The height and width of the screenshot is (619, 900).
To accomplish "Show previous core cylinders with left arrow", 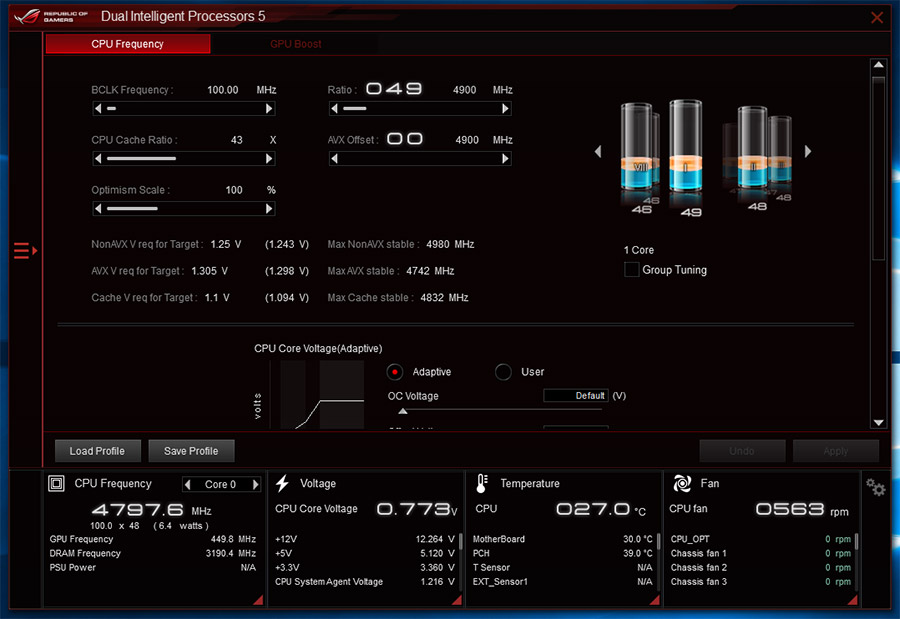I will click(x=598, y=152).
